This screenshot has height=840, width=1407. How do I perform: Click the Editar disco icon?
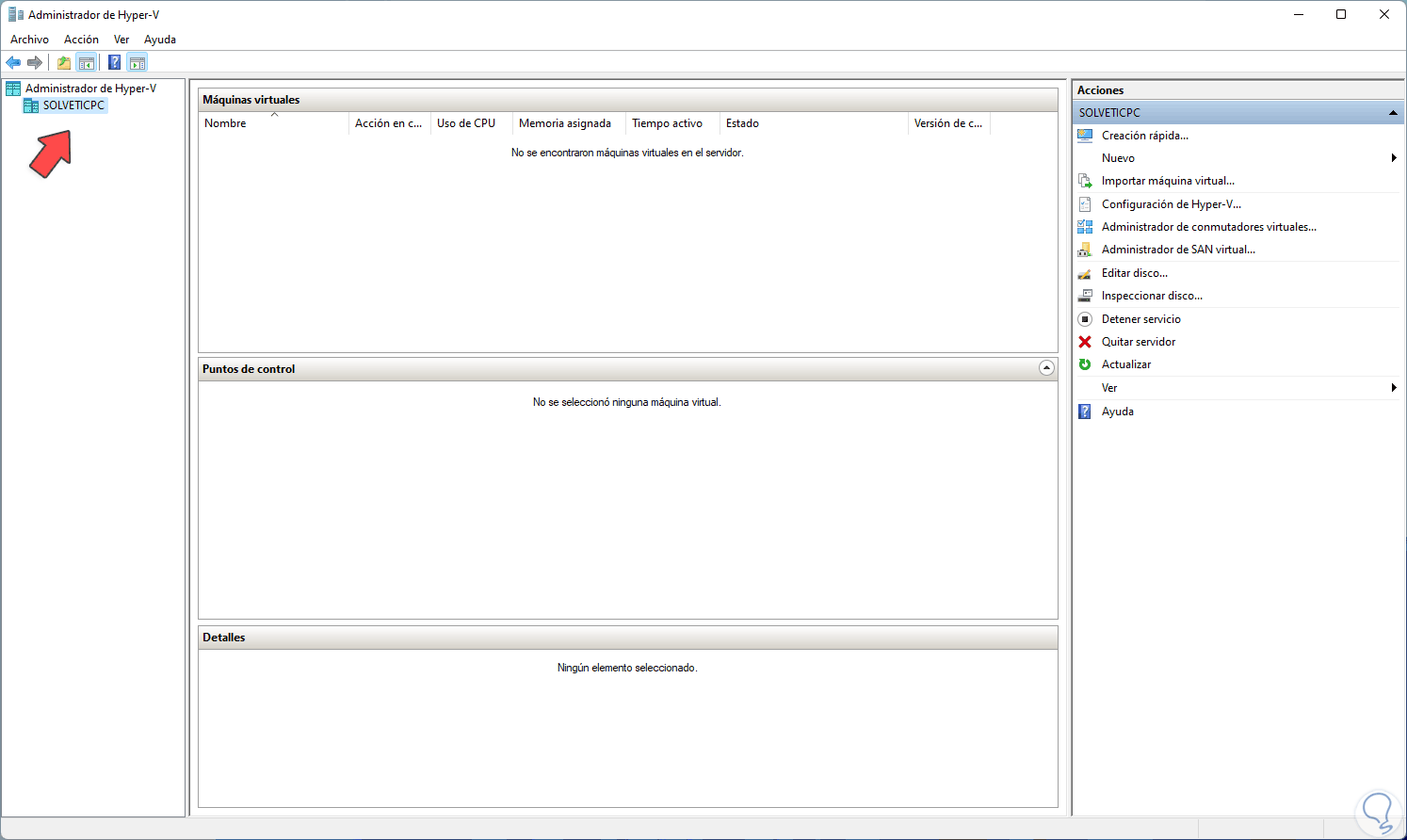pyautogui.click(x=1085, y=273)
